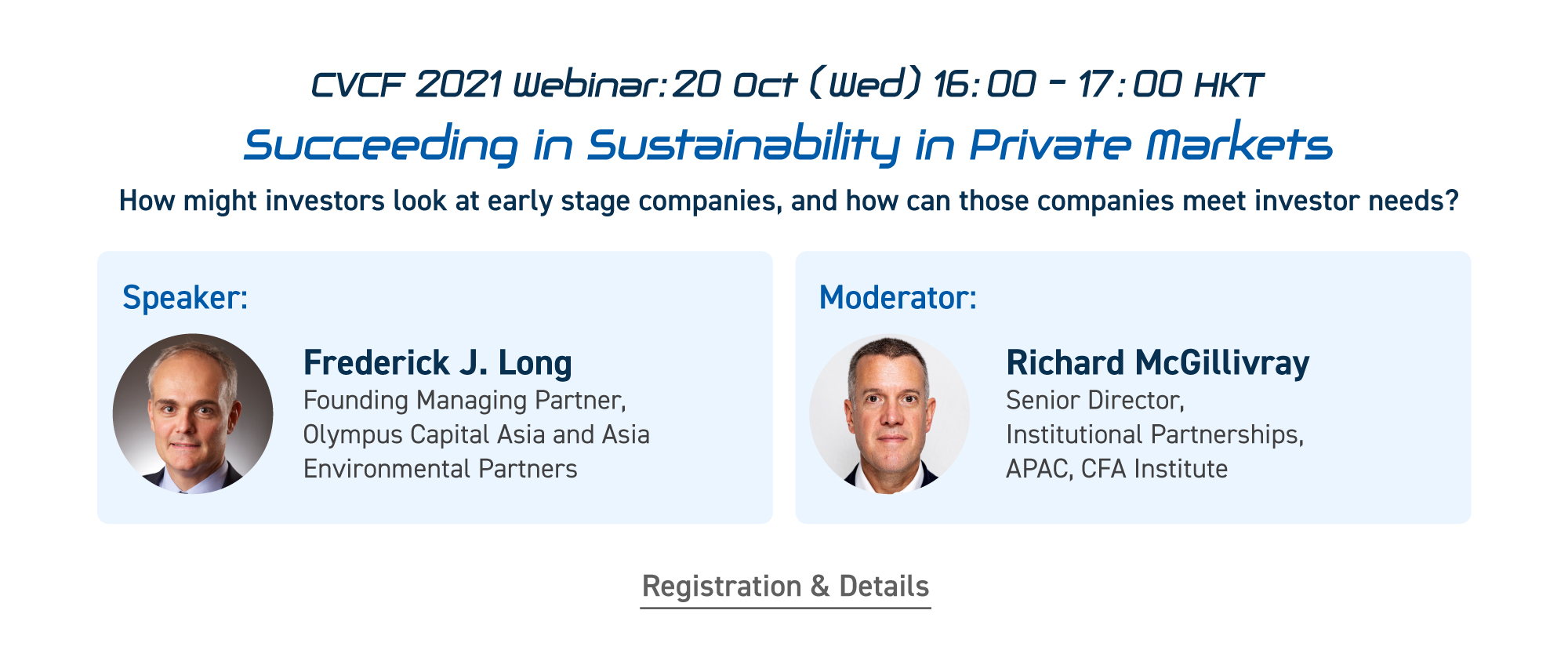Click the webinar title 'Succeeding in Sustainability in Private Markets'
This screenshot has width=1568, height=672.
point(788,144)
